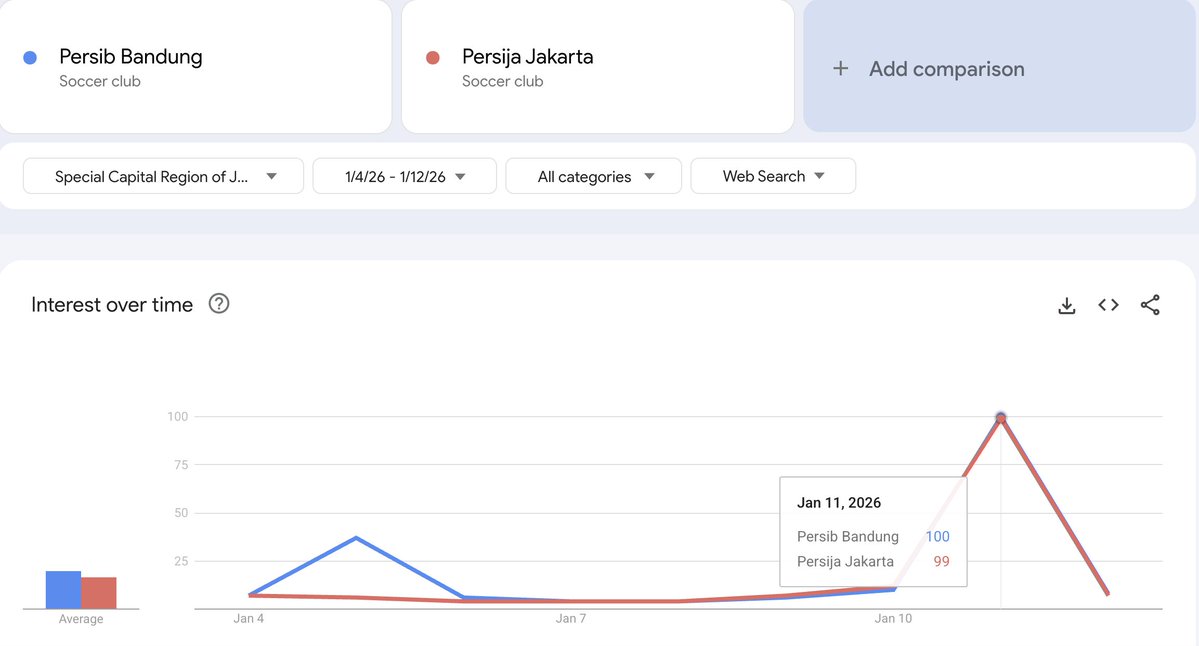The height and width of the screenshot is (646, 1199).
Task: Click the arrow on All categories filter
Action: 649,176
